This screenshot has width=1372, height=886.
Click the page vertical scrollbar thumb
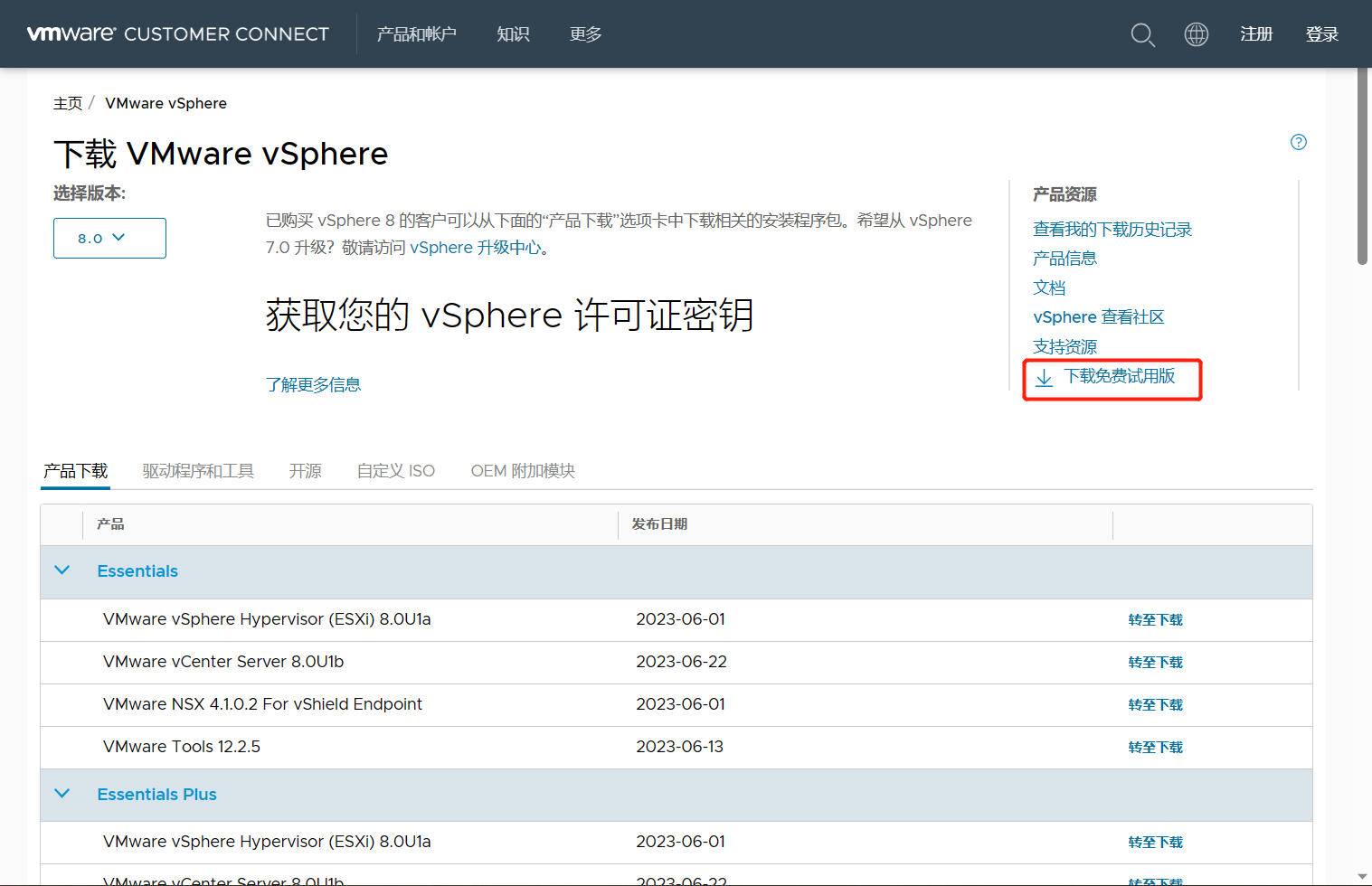1363,167
